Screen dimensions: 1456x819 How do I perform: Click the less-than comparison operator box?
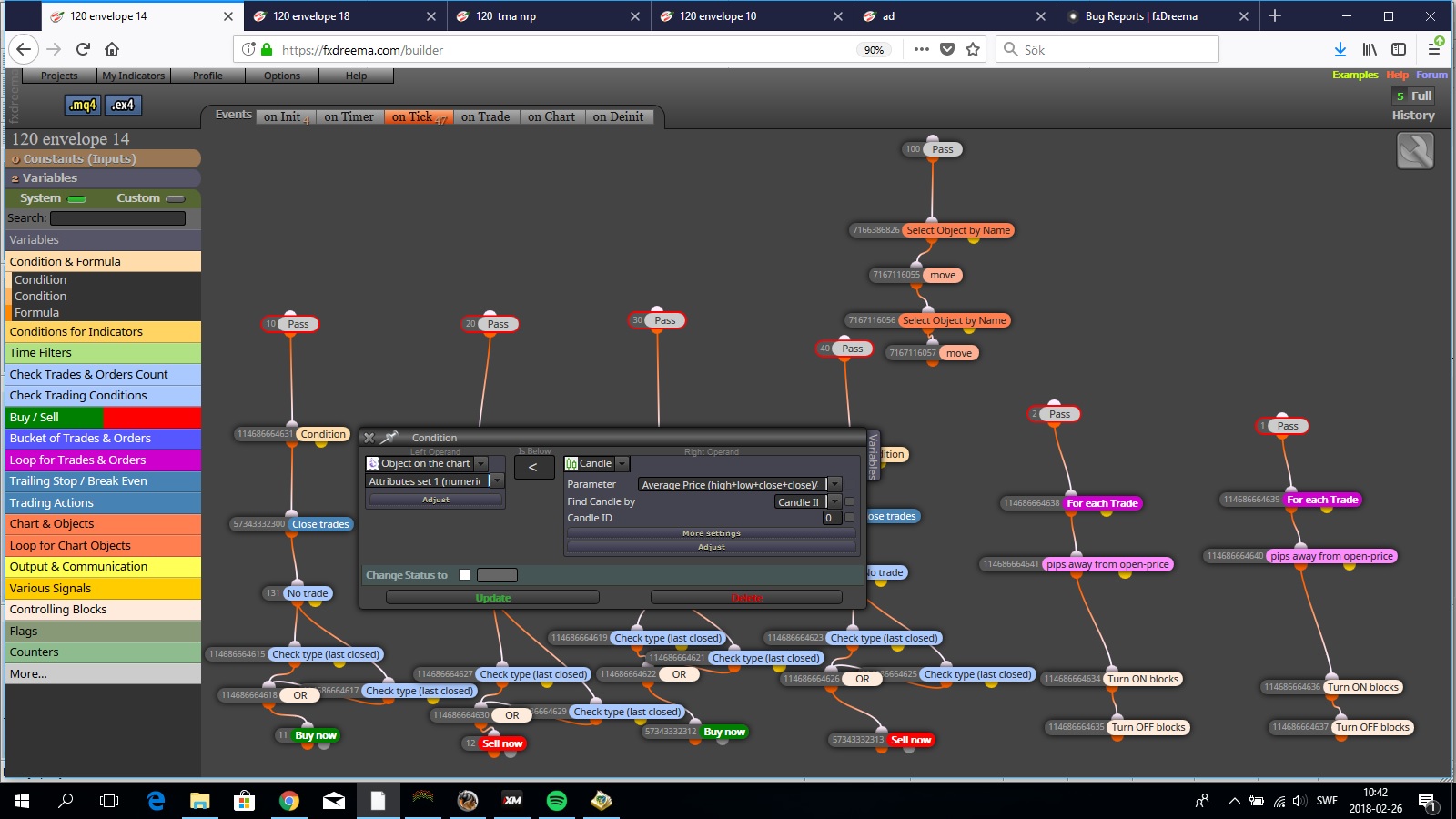click(x=532, y=468)
